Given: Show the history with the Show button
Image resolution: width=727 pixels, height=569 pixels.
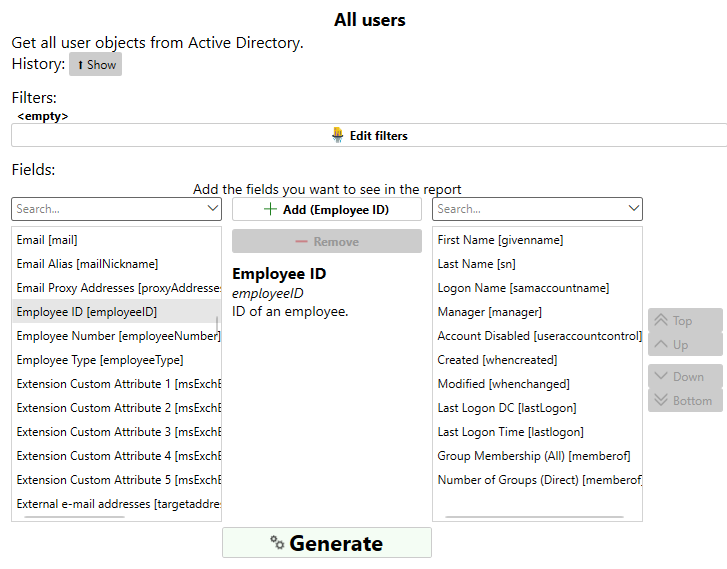Looking at the screenshot, I should tap(96, 64).
